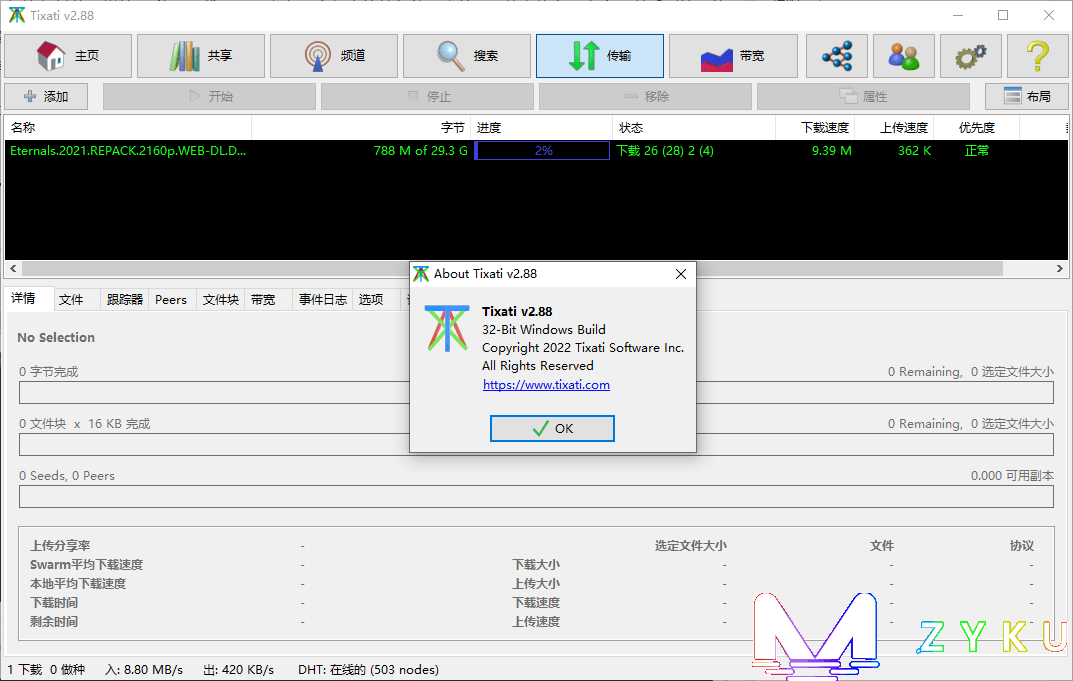Click the 9.39 M download speed cell
1073x681 pixels.
click(831, 151)
